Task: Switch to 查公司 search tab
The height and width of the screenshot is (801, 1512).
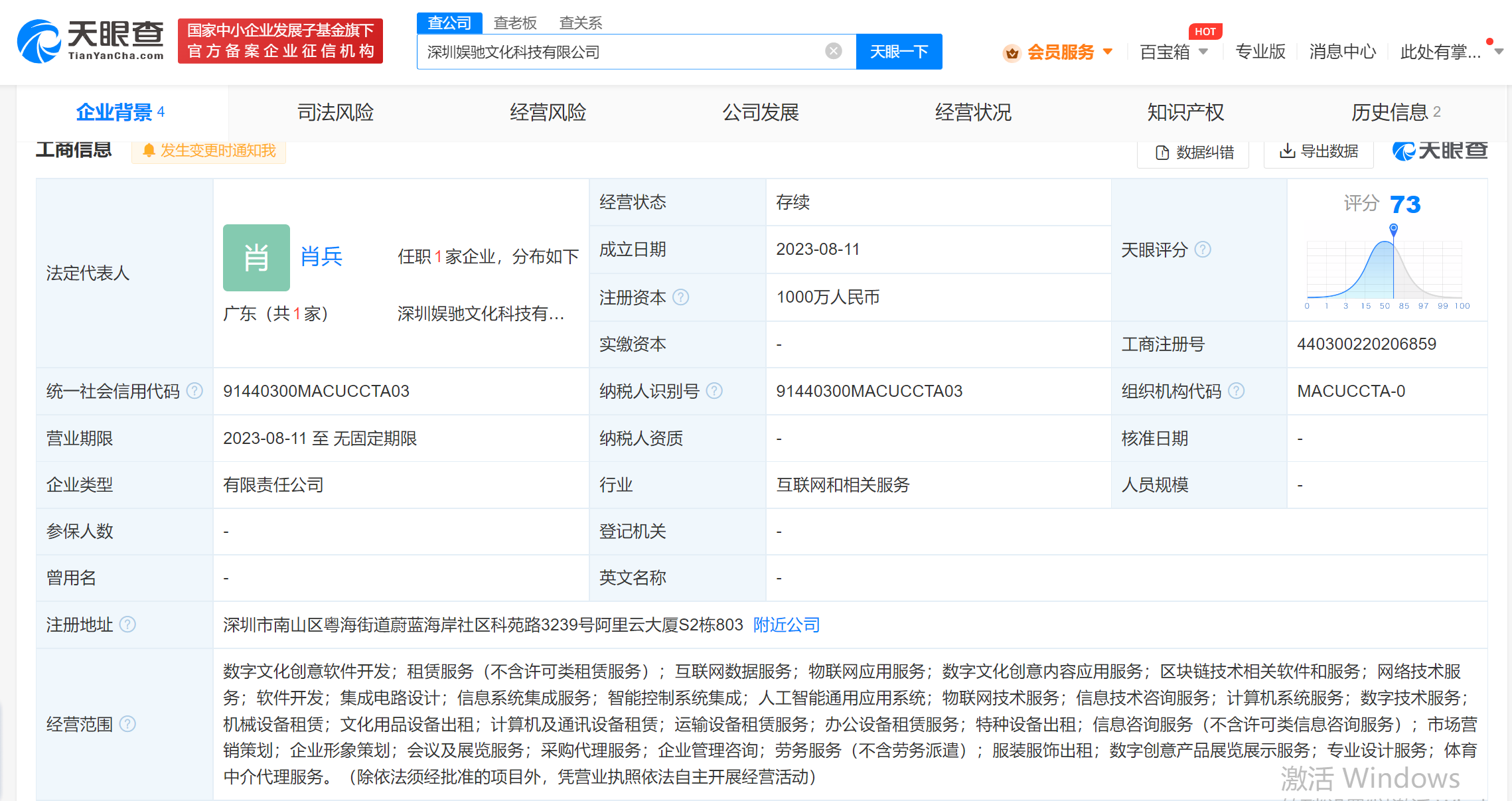Action: click(449, 23)
